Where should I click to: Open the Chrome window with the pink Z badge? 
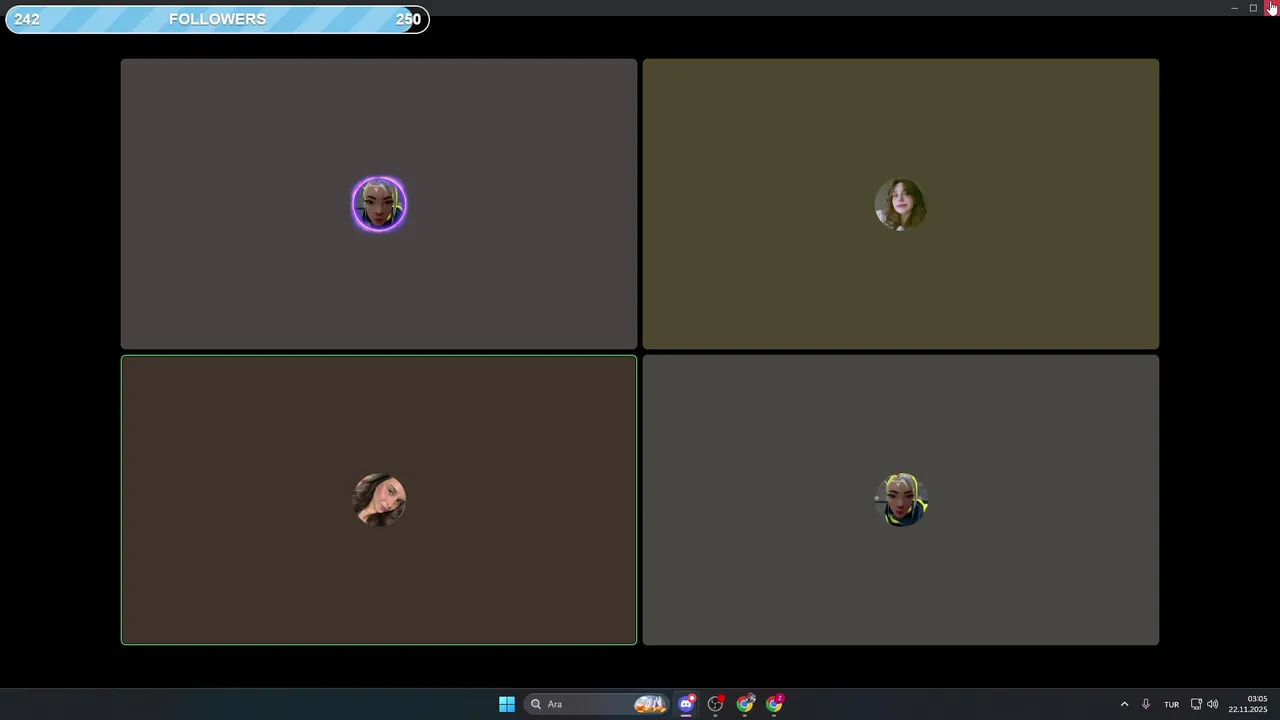[x=775, y=704]
